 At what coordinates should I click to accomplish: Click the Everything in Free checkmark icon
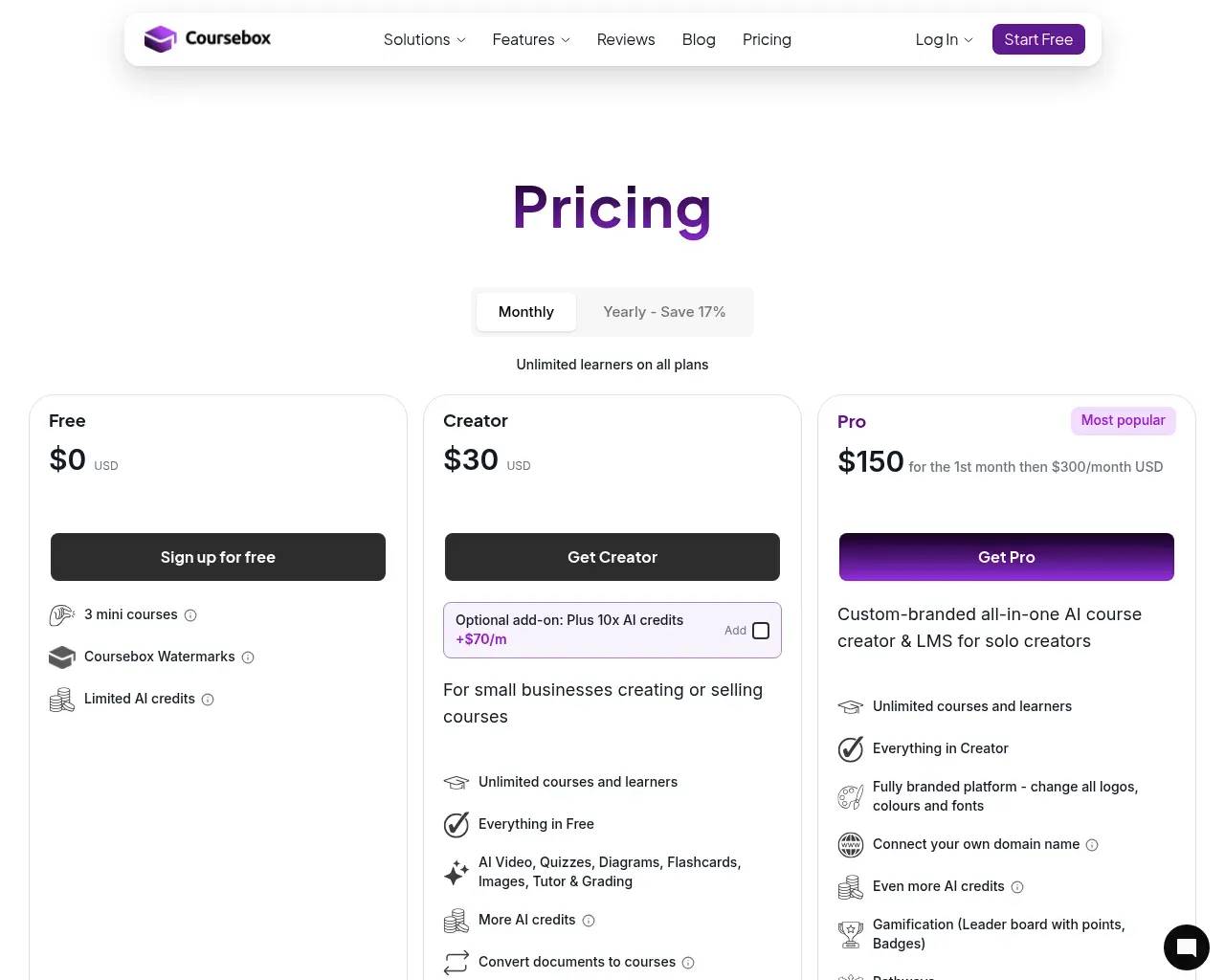pyautogui.click(x=457, y=824)
